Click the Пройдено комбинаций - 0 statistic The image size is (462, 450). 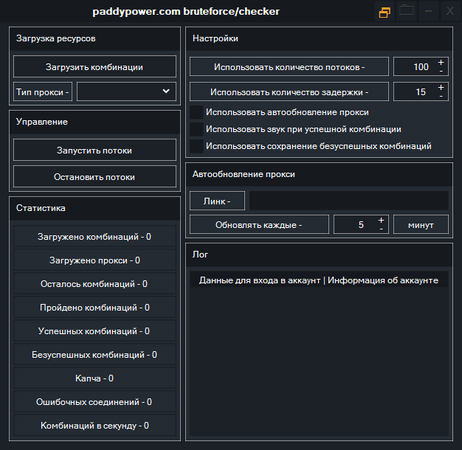(95, 307)
